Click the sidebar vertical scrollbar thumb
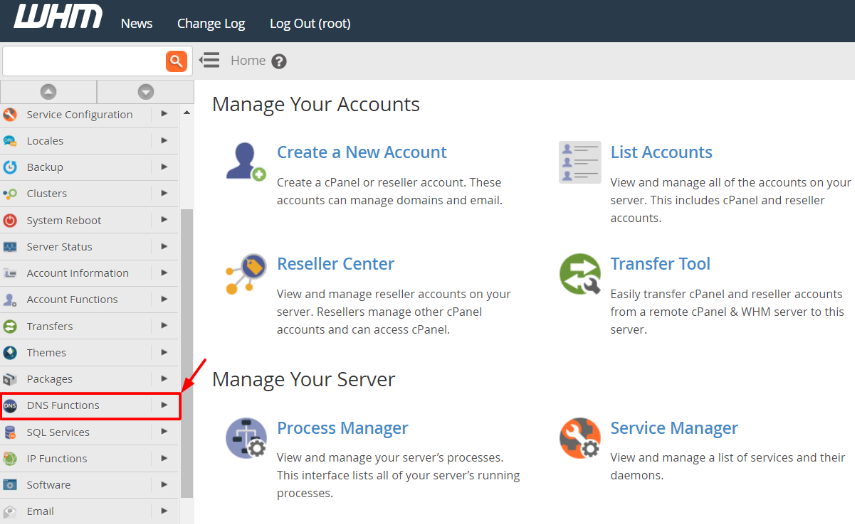Screen dimensions: 855x524 [187, 353]
